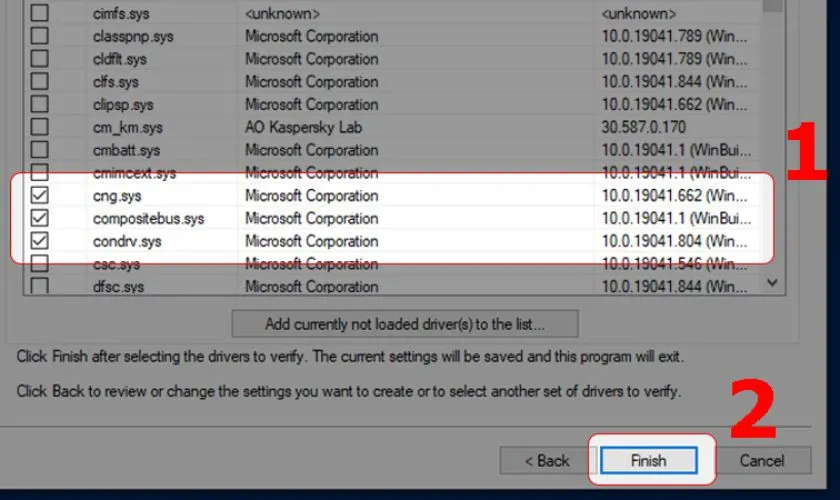Screen dimensions: 840x500
Task: Cancel the driver verifier wizard
Action: coord(761,461)
